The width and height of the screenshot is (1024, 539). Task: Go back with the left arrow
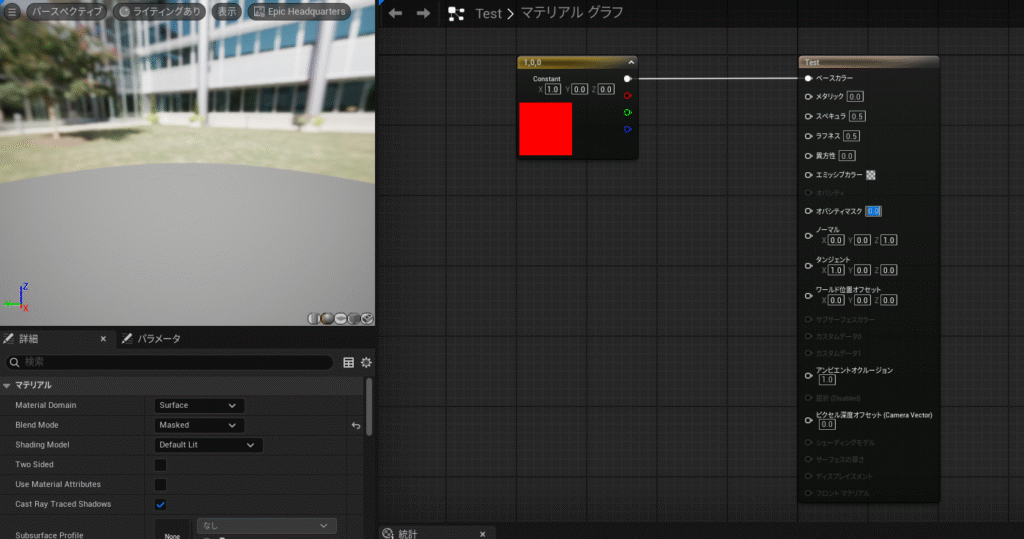[x=395, y=13]
